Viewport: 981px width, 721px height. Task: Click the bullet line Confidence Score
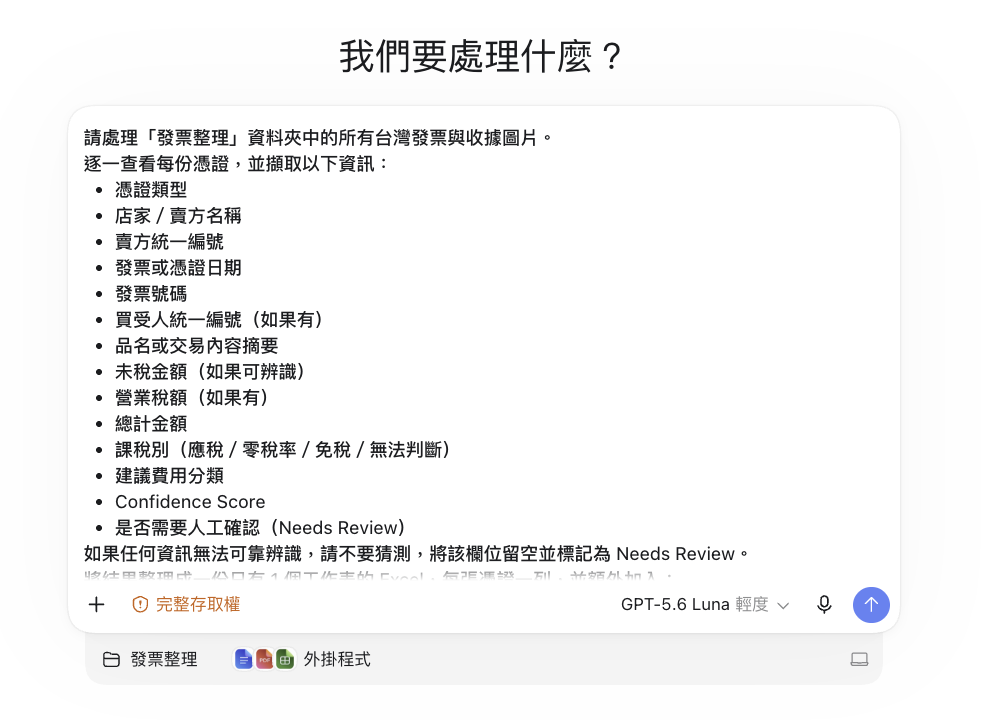[190, 502]
